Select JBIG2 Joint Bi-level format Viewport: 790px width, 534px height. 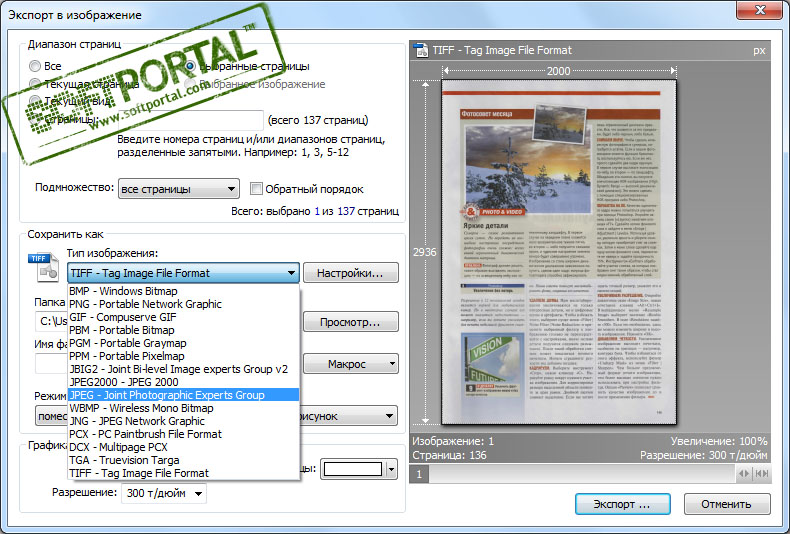click(183, 369)
